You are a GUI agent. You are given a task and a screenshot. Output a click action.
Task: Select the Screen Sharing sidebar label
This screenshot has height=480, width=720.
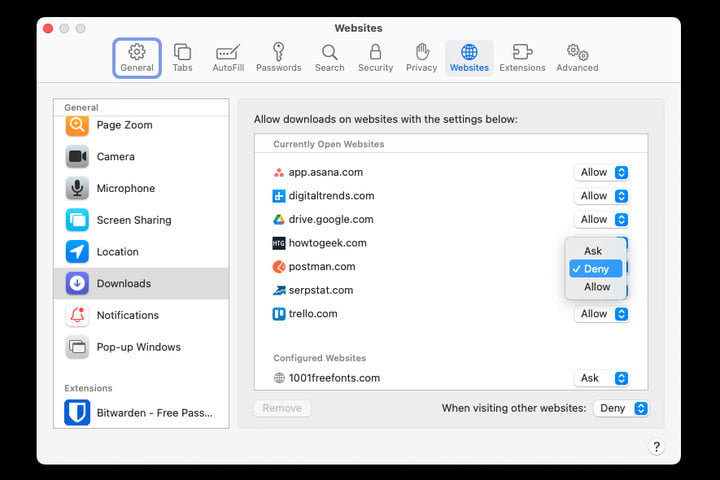click(134, 220)
